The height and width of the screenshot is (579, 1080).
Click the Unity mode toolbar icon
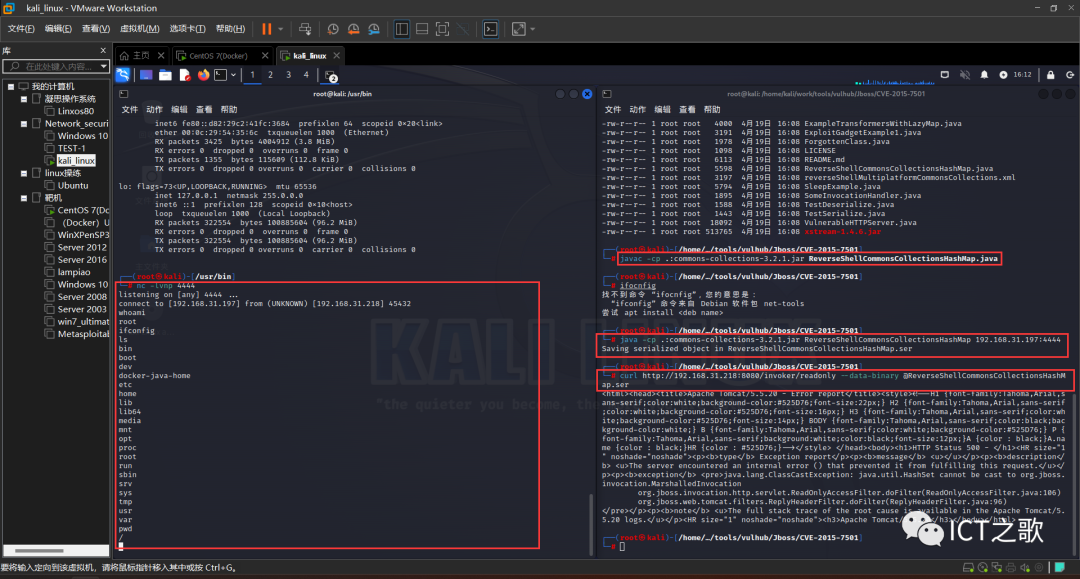click(x=464, y=29)
